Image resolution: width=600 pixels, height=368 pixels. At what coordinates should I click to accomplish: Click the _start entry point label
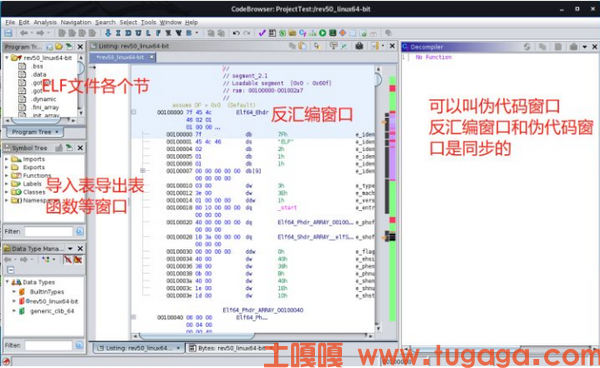click(x=287, y=208)
